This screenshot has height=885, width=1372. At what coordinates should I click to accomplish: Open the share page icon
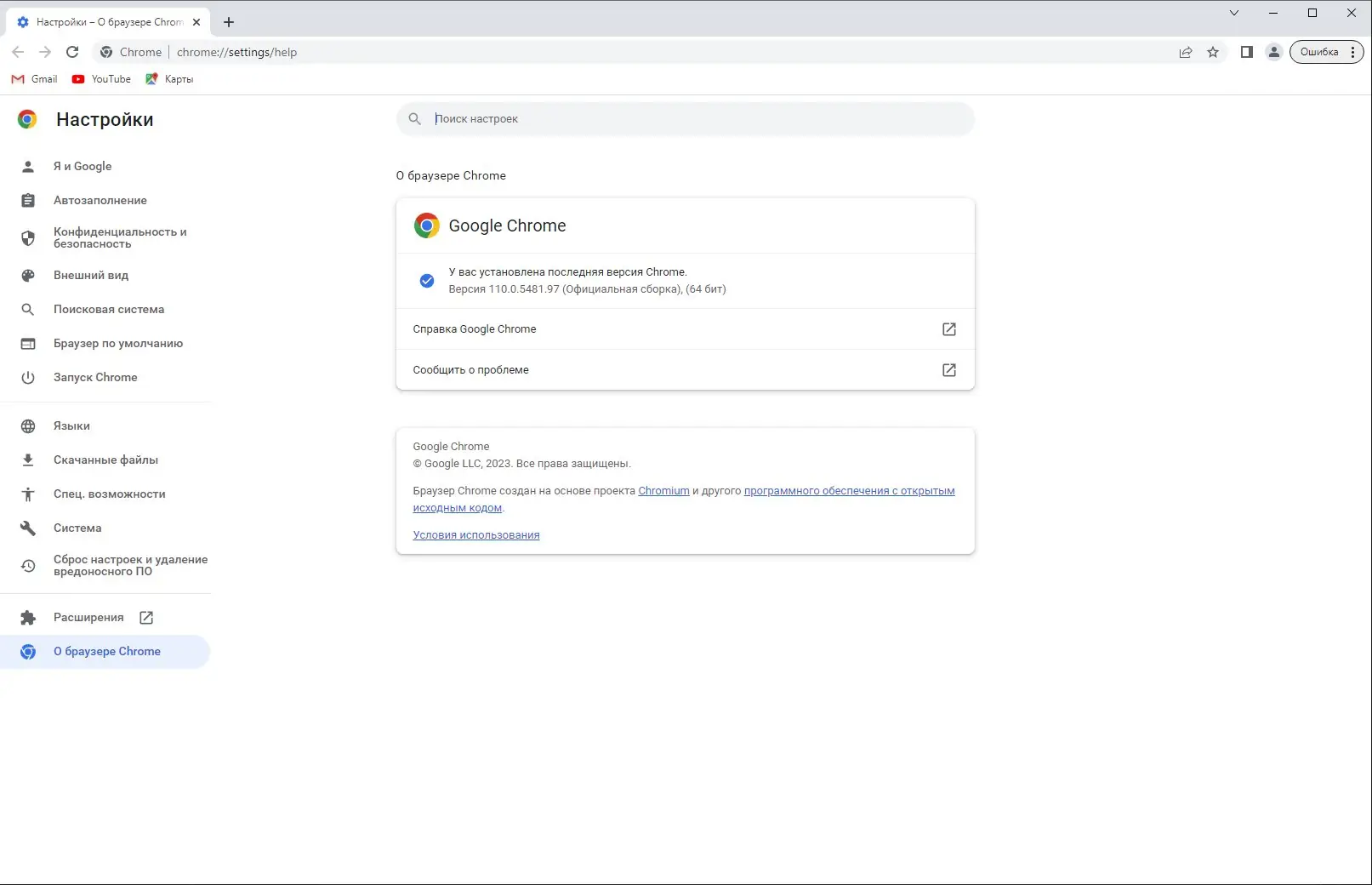(1186, 52)
